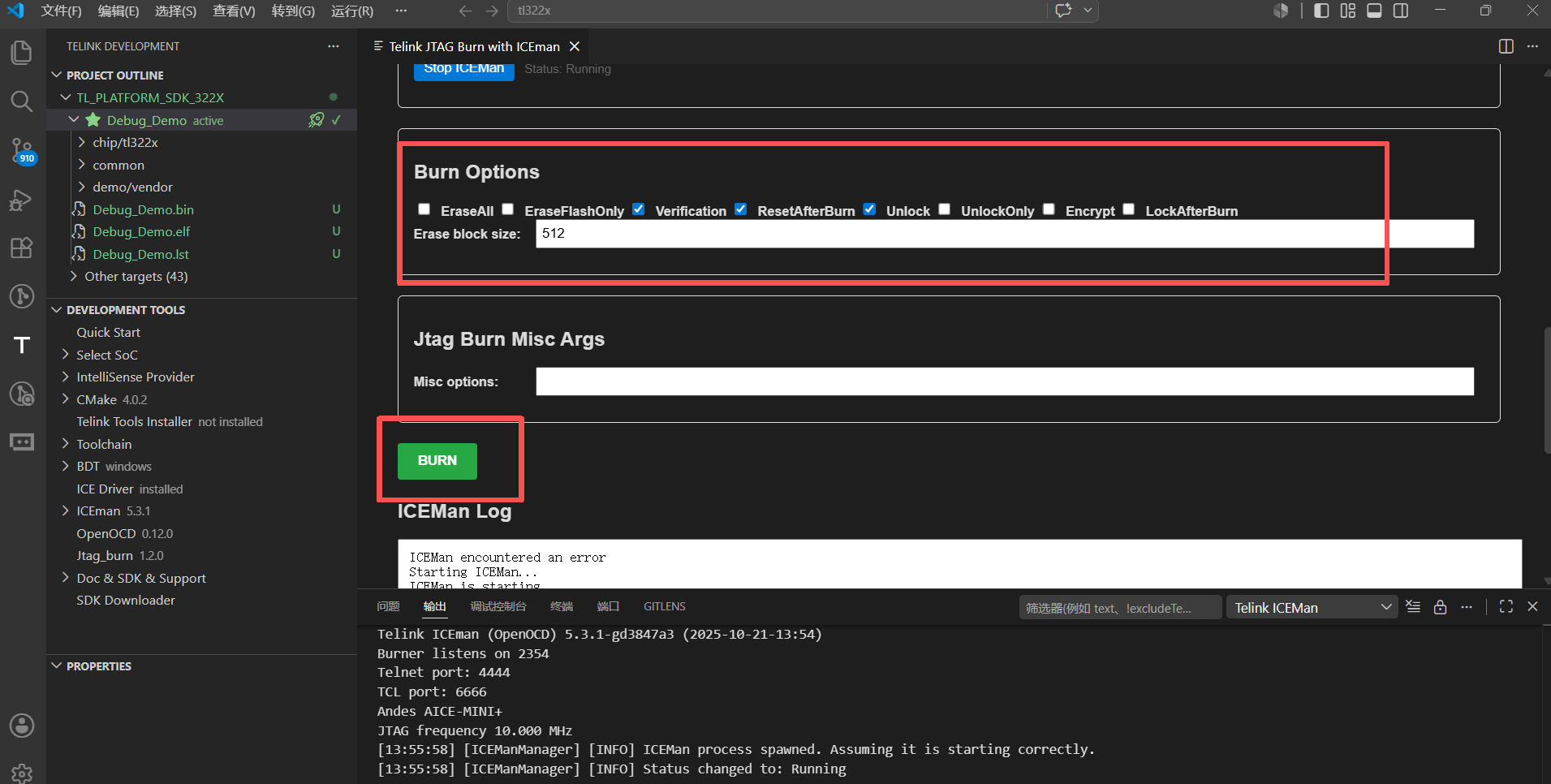Focus the Erase block size field

tap(1005, 234)
